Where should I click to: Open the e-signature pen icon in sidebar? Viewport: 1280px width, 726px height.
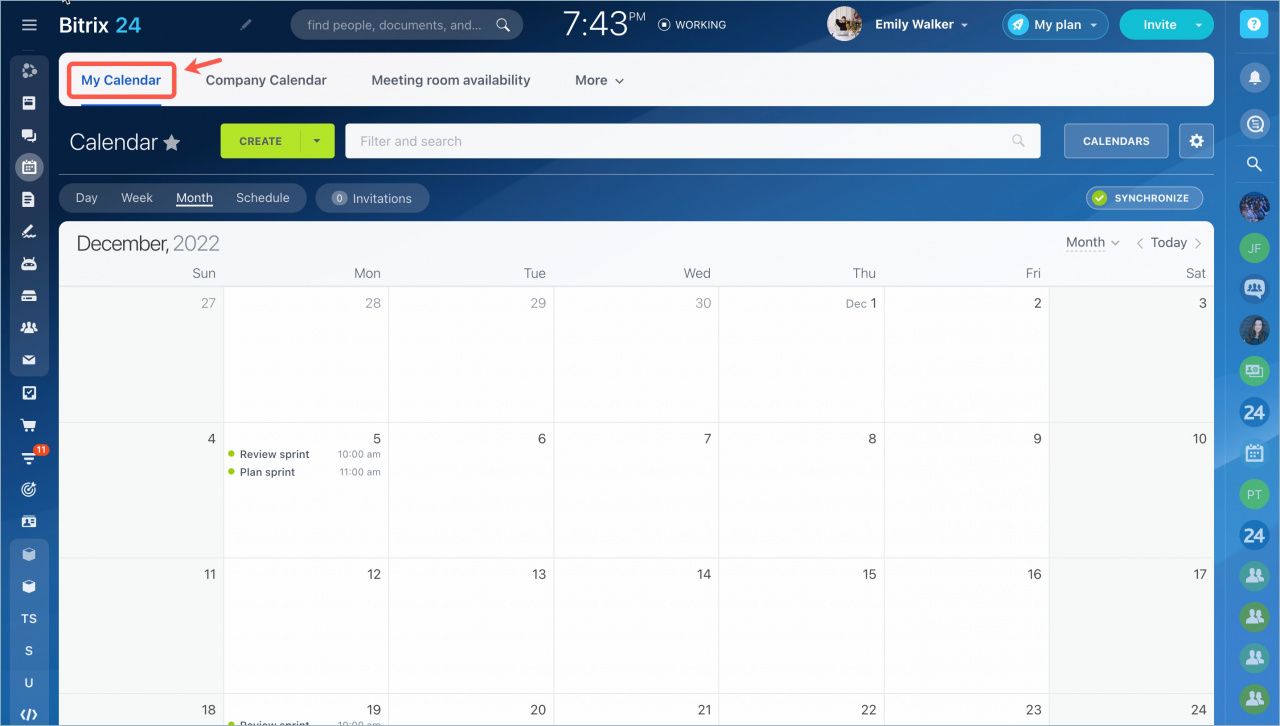(29, 231)
